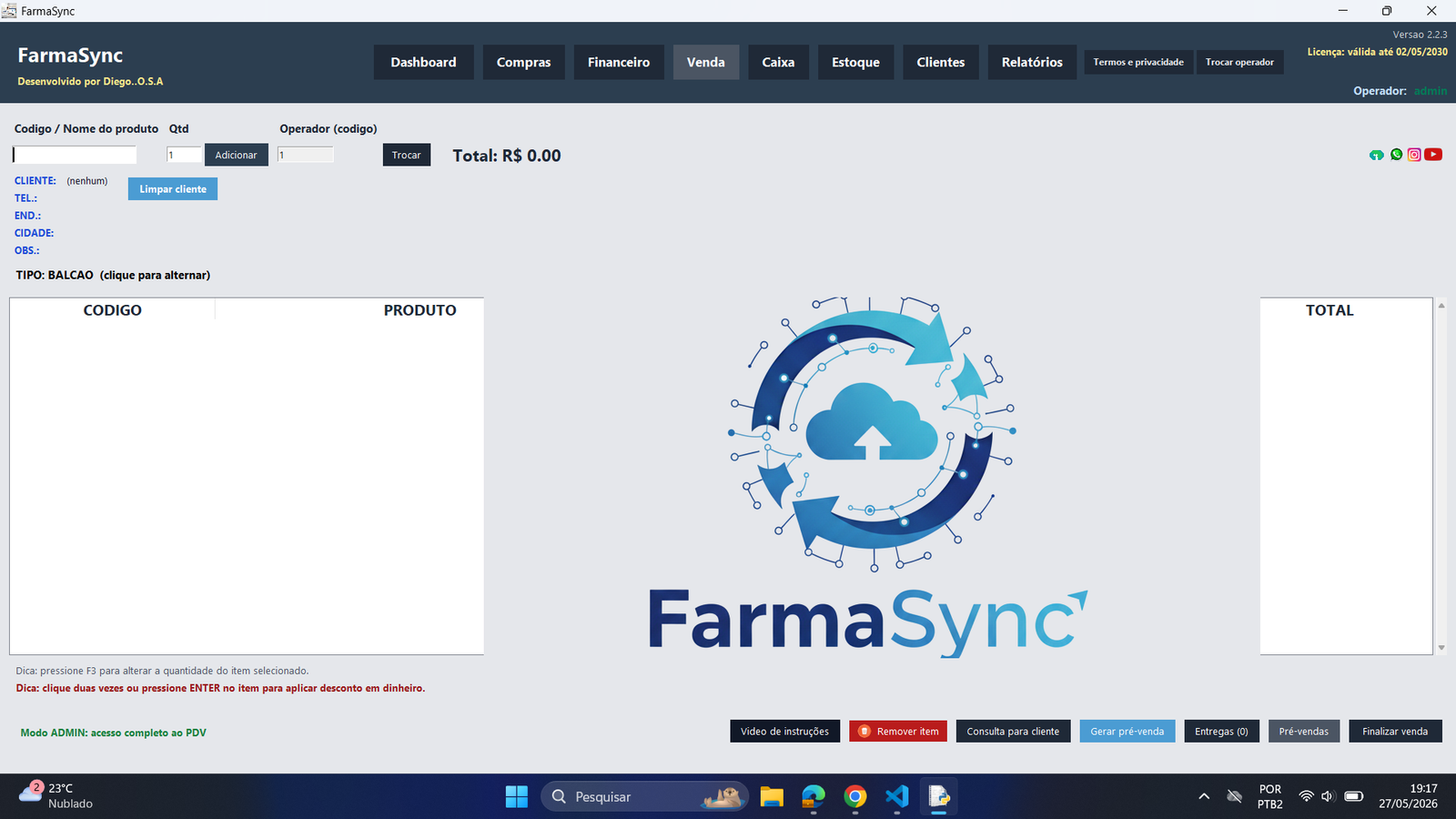1456x819 pixels.
Task: Open File Explorer from the taskbar
Action: [x=772, y=796]
